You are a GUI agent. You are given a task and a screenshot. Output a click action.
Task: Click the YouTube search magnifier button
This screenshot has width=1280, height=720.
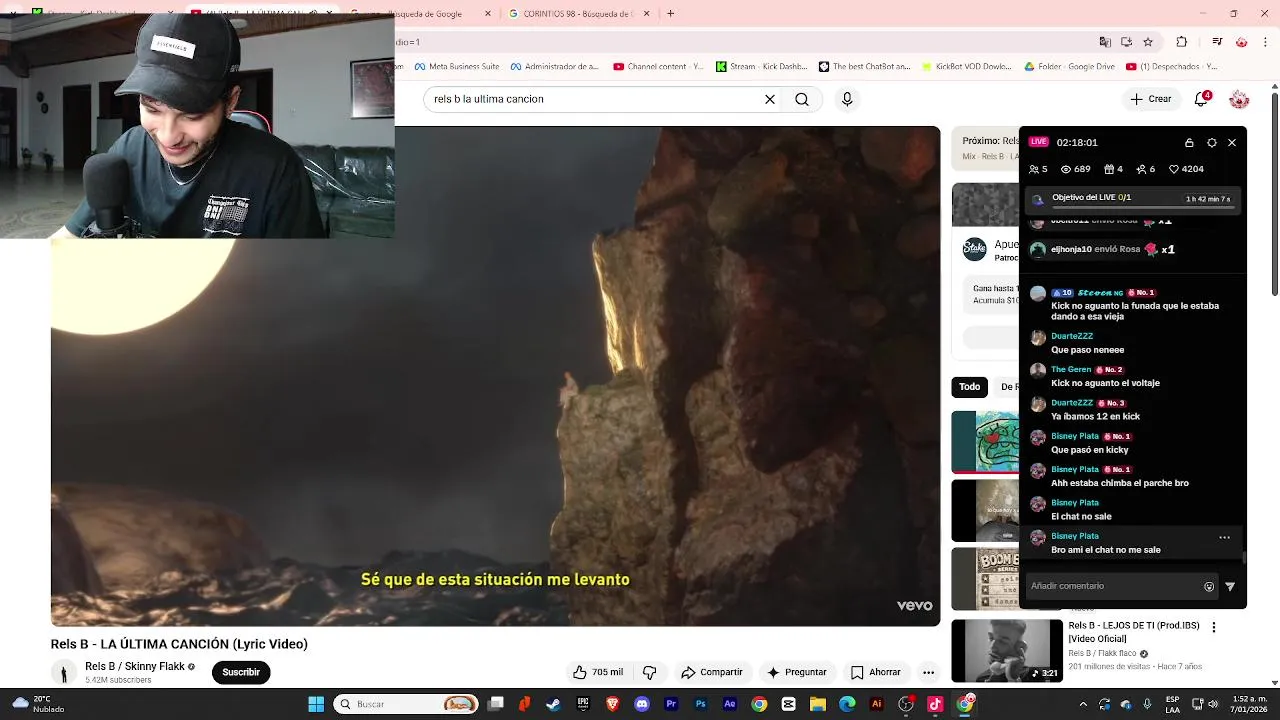[802, 99]
